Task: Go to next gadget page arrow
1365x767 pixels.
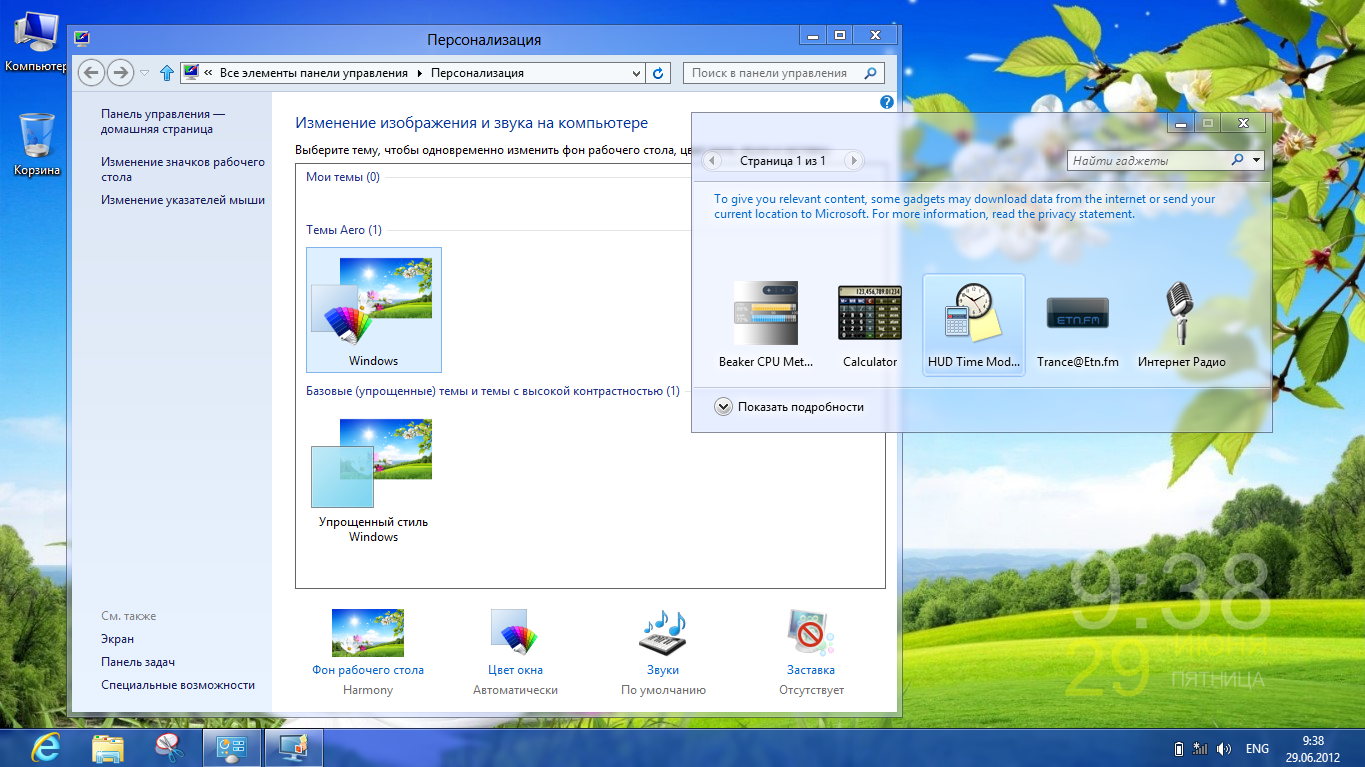Action: (x=853, y=160)
